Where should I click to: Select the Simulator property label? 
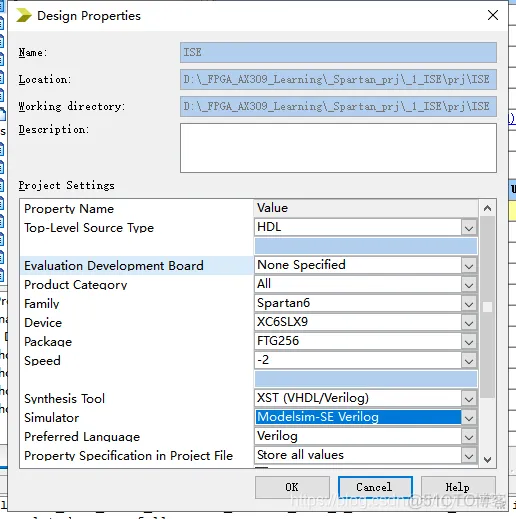point(52,418)
